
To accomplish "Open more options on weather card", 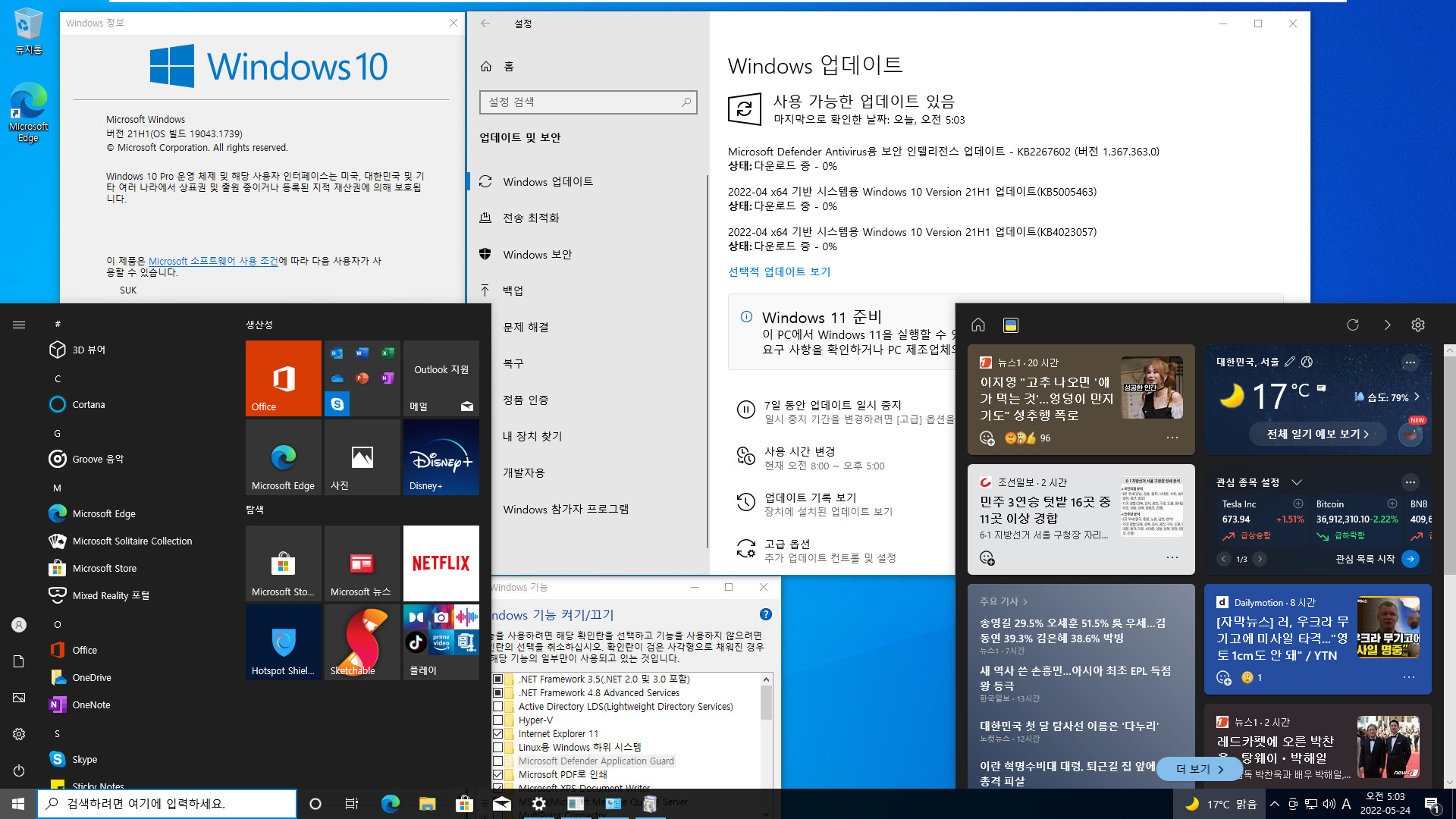I will pyautogui.click(x=1410, y=362).
